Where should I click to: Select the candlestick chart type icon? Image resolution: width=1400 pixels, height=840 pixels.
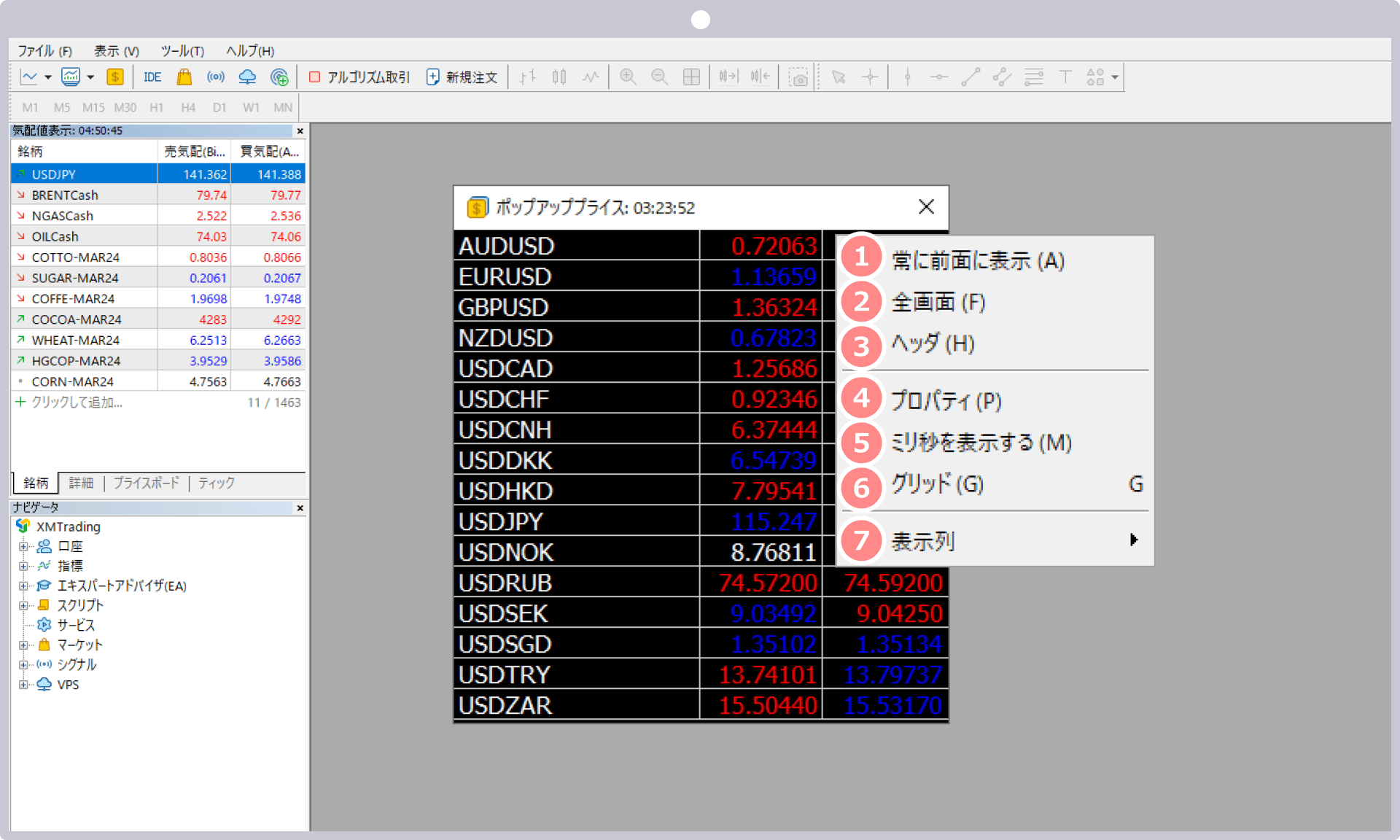tap(559, 77)
